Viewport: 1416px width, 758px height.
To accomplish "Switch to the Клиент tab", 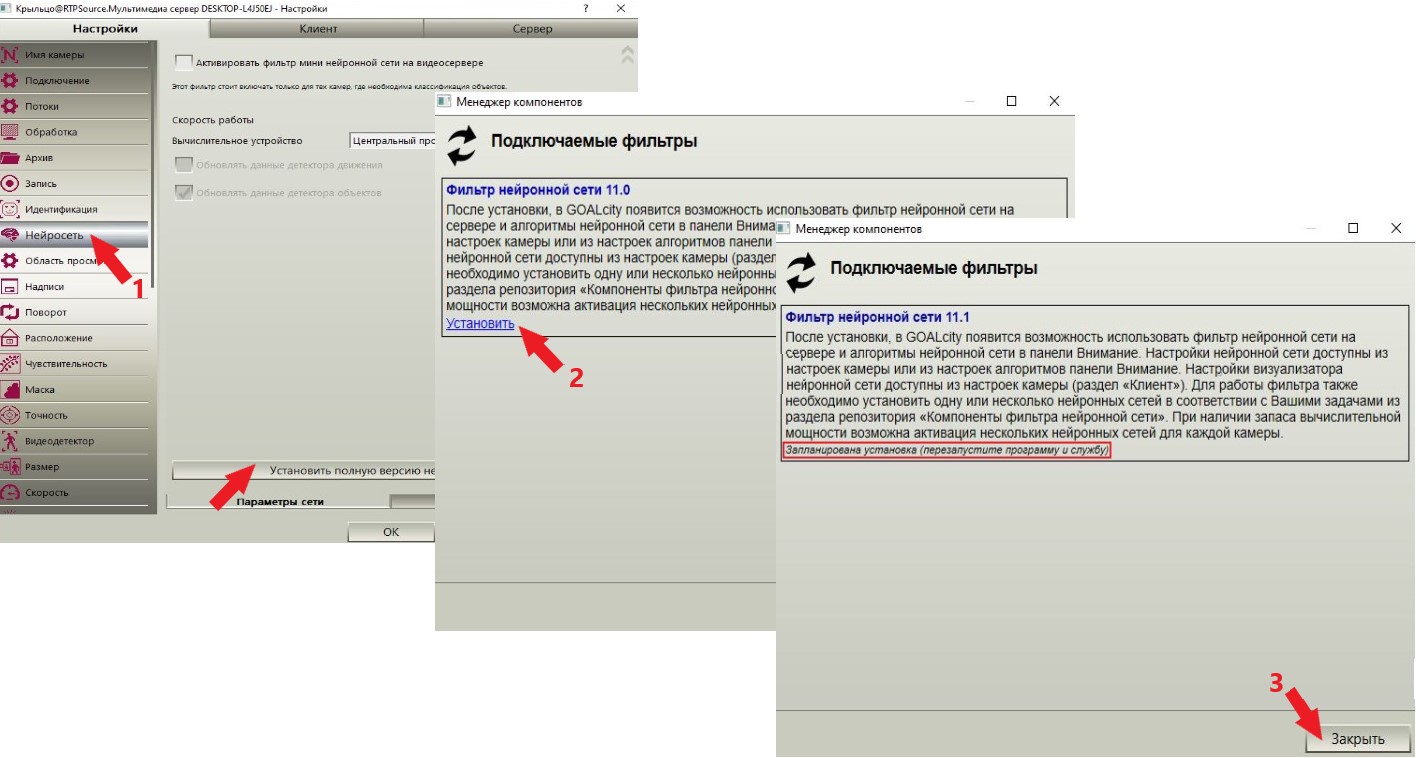I will tap(318, 29).
